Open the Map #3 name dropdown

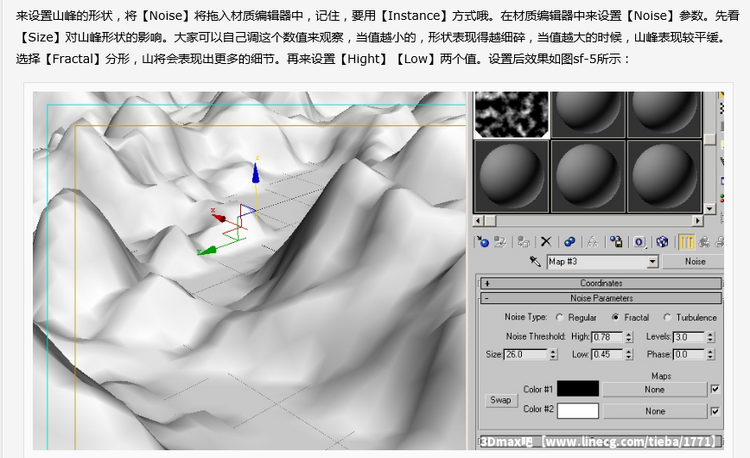[x=652, y=262]
